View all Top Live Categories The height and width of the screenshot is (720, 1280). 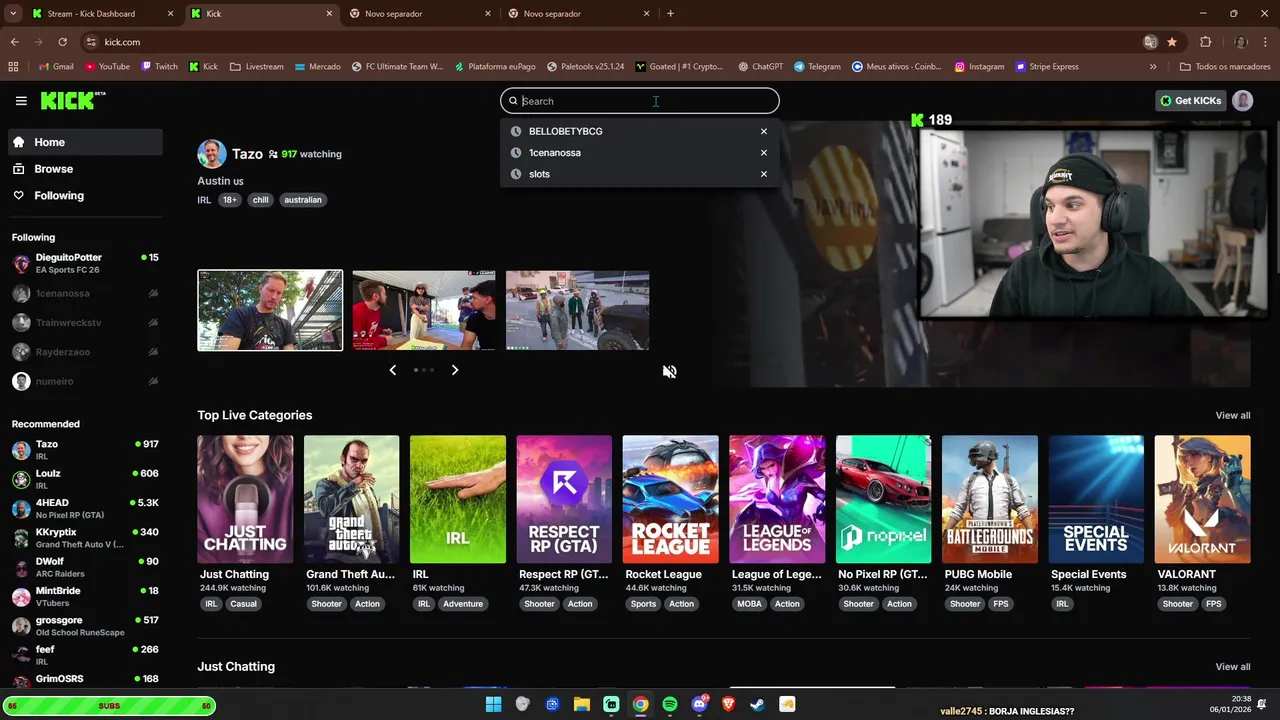1232,415
